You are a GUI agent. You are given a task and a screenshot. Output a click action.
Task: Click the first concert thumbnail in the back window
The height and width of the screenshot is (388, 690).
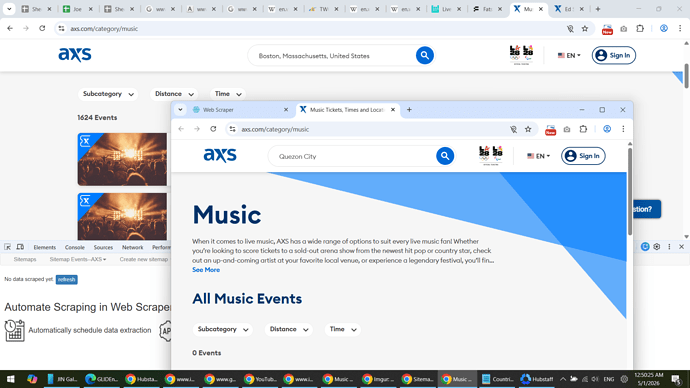(x=122, y=159)
